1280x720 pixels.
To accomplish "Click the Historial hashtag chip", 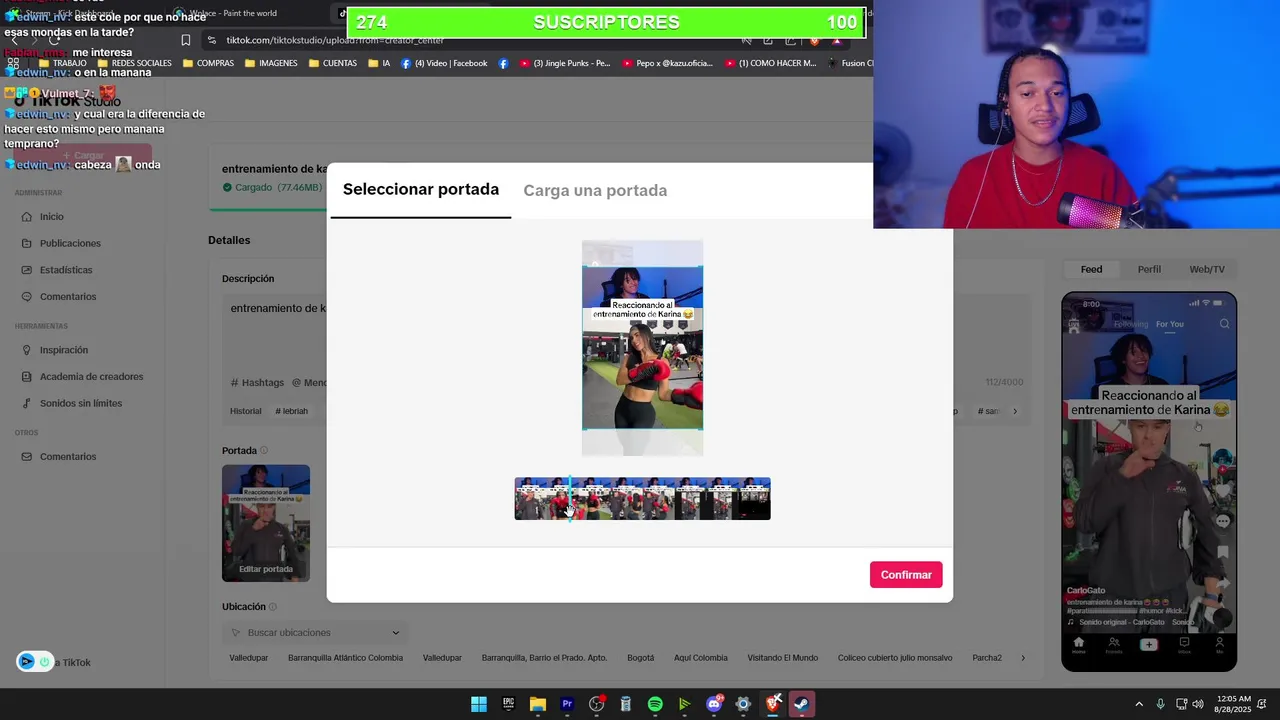I will coord(246,411).
